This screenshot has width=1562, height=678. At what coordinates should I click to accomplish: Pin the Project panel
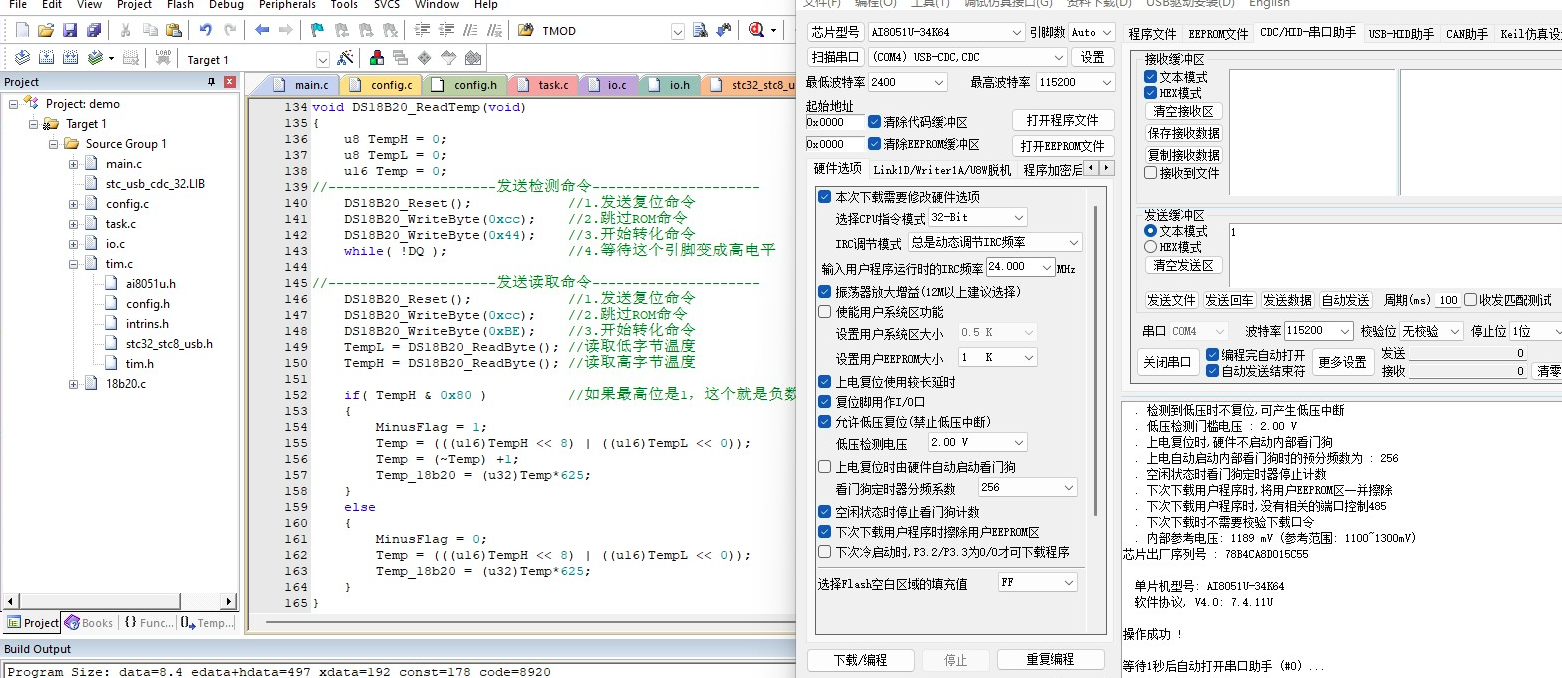212,81
